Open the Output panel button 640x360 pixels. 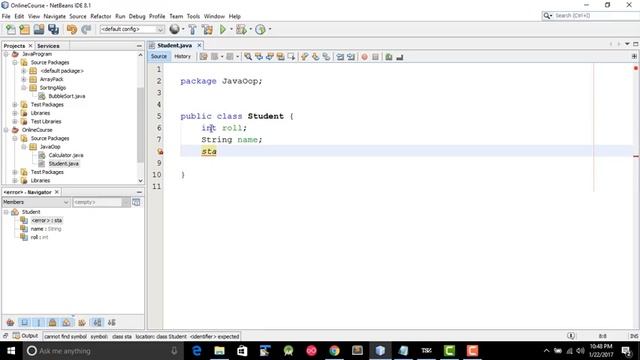(25, 336)
